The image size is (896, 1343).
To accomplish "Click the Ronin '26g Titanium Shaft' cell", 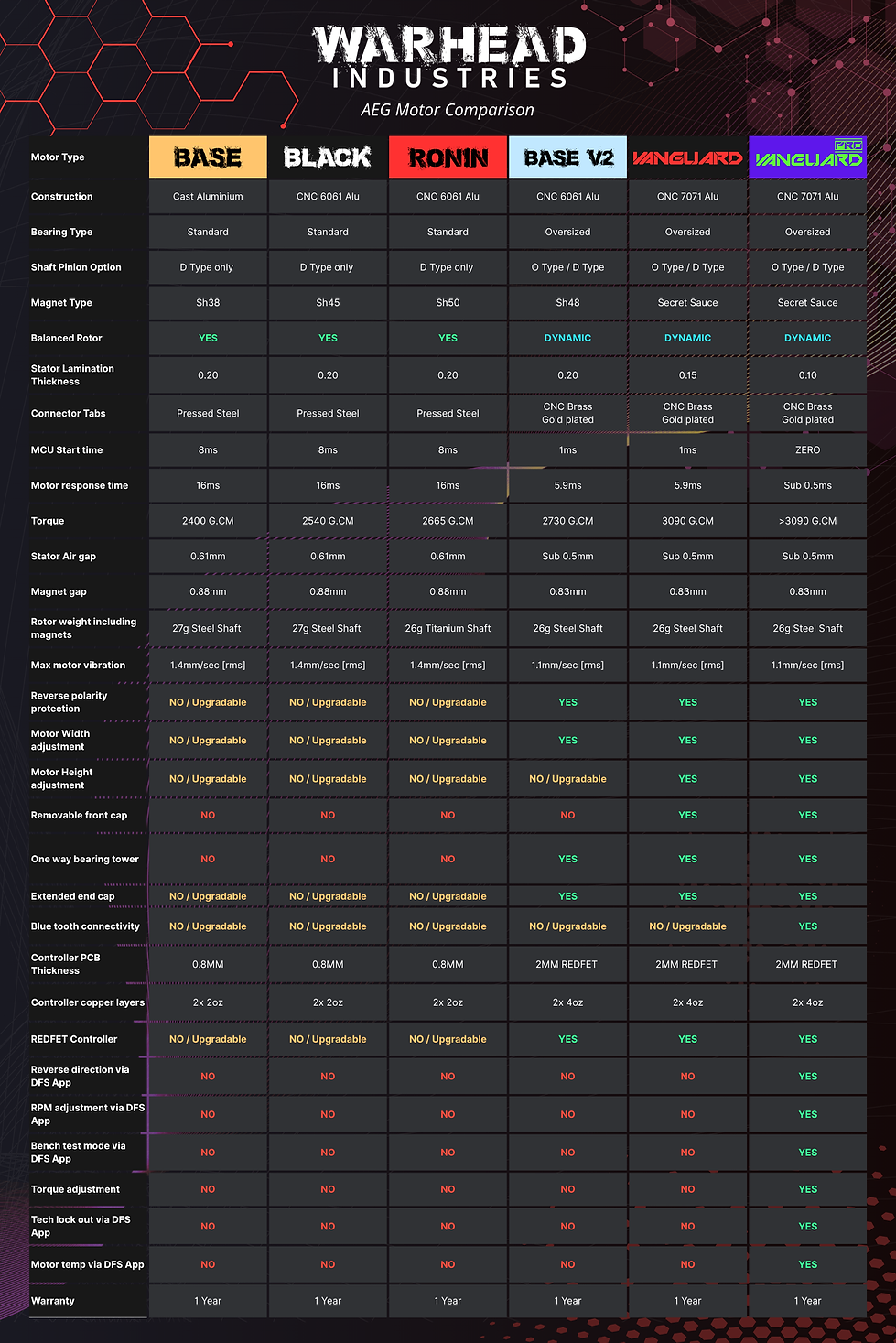I will pyautogui.click(x=448, y=629).
